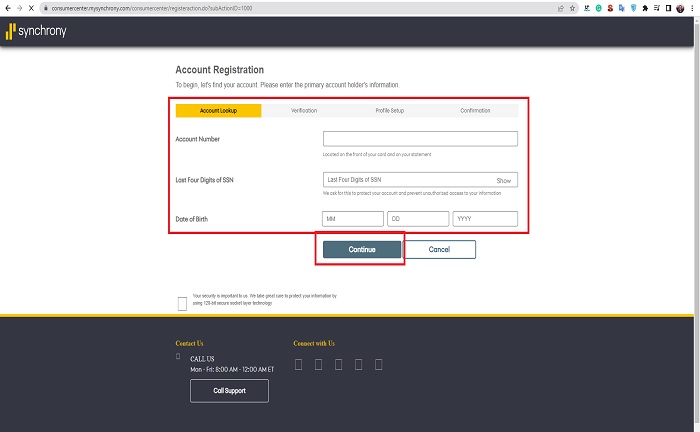Click the Call Support button
The image size is (700, 432).
click(x=229, y=390)
